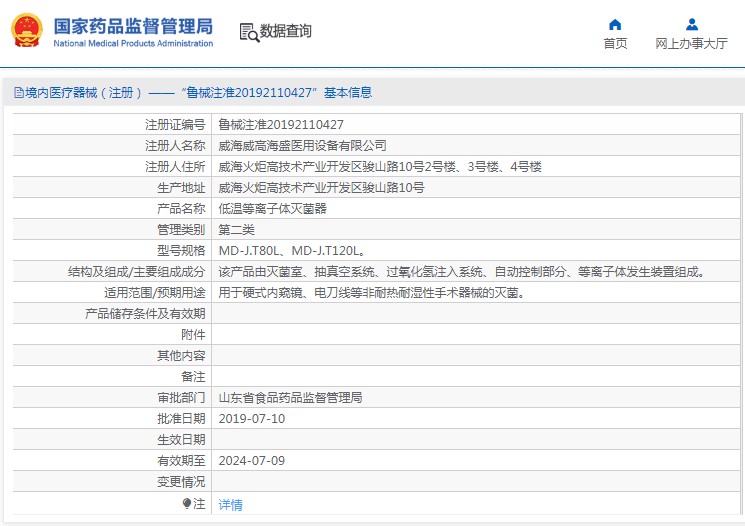Viewport: 745px width, 526px height.
Task: Click the 基本信息 breadcrumb heading
Action: tap(348, 93)
